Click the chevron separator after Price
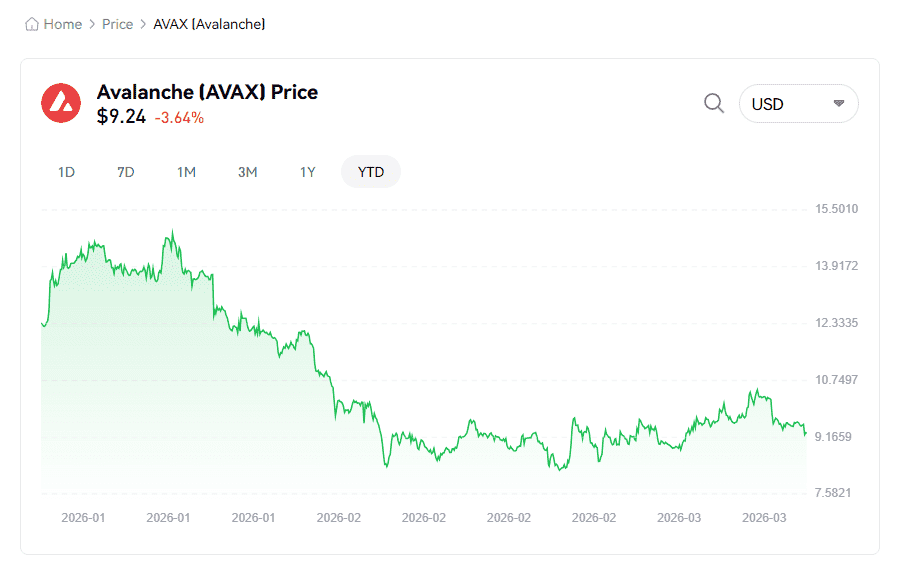The width and height of the screenshot is (904, 581). click(x=143, y=24)
